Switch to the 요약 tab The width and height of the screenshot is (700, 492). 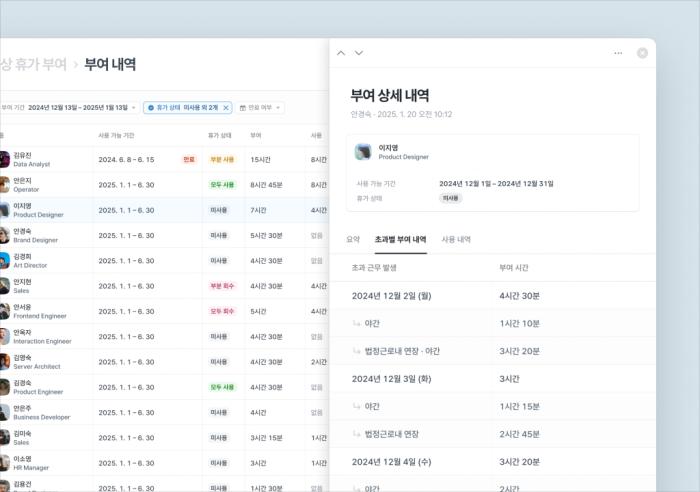(x=353, y=239)
